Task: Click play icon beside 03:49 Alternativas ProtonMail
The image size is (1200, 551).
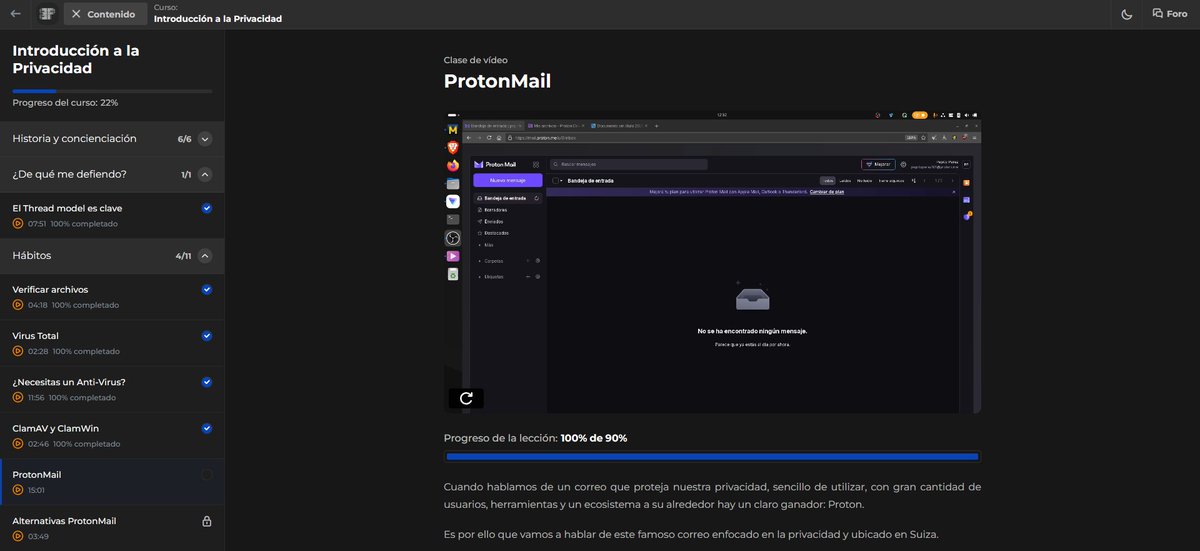Action: tap(18, 536)
